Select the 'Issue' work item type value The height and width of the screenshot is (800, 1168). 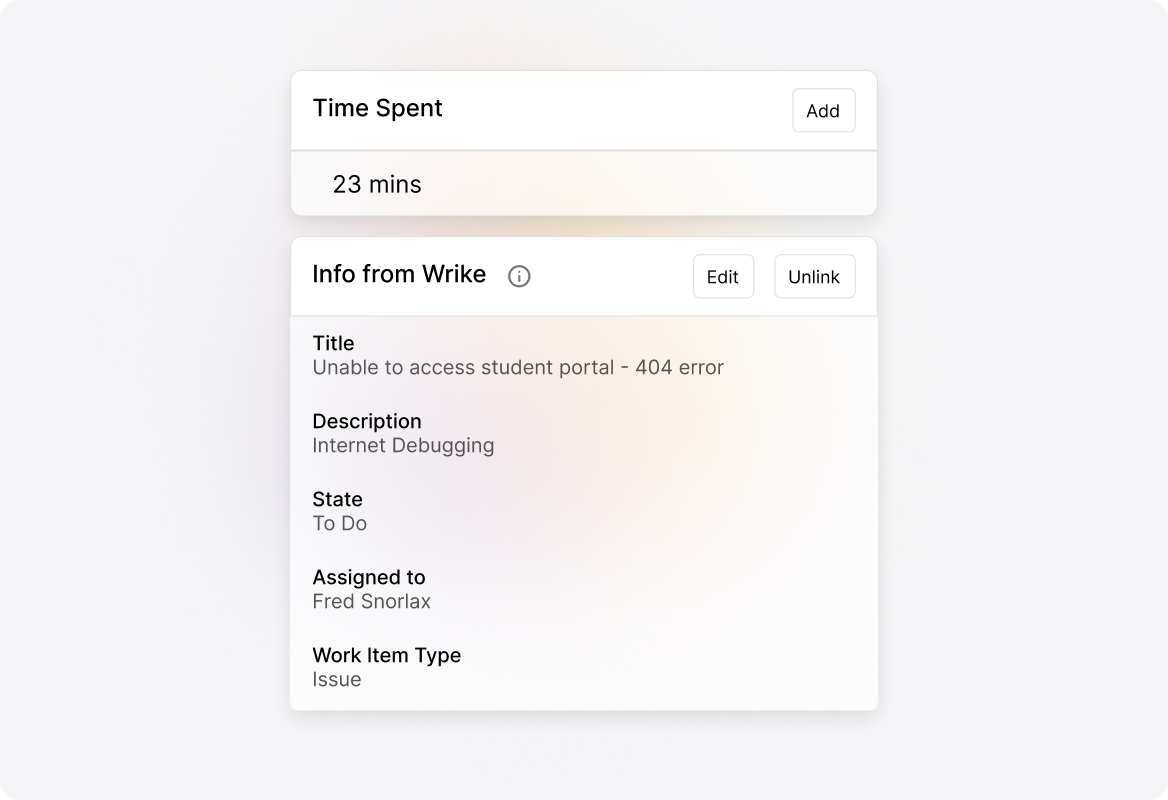[337, 679]
